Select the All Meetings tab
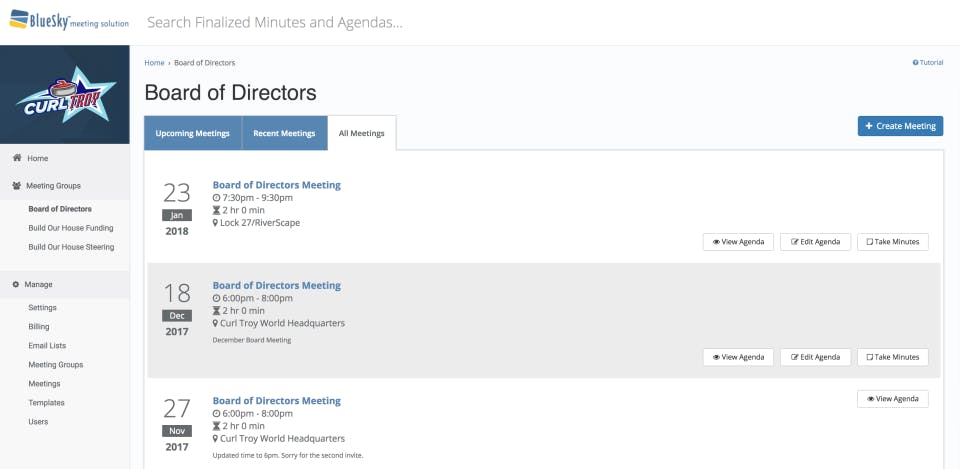The width and height of the screenshot is (960, 469). [361, 133]
